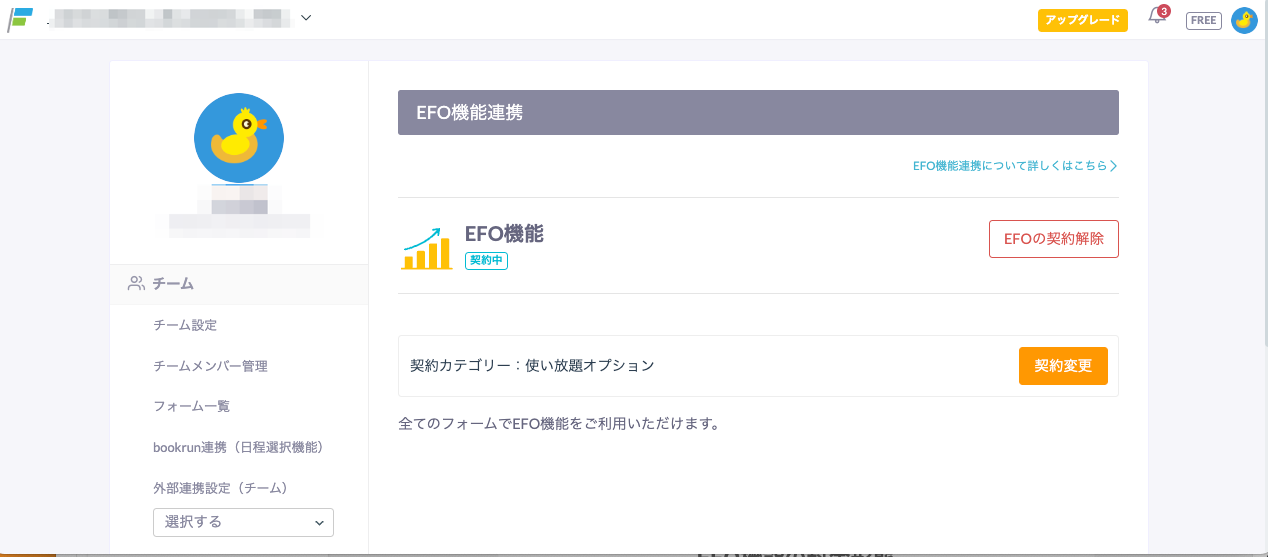Click the large duck profile picture
Viewport: 1268px width, 557px height.
tap(239, 138)
